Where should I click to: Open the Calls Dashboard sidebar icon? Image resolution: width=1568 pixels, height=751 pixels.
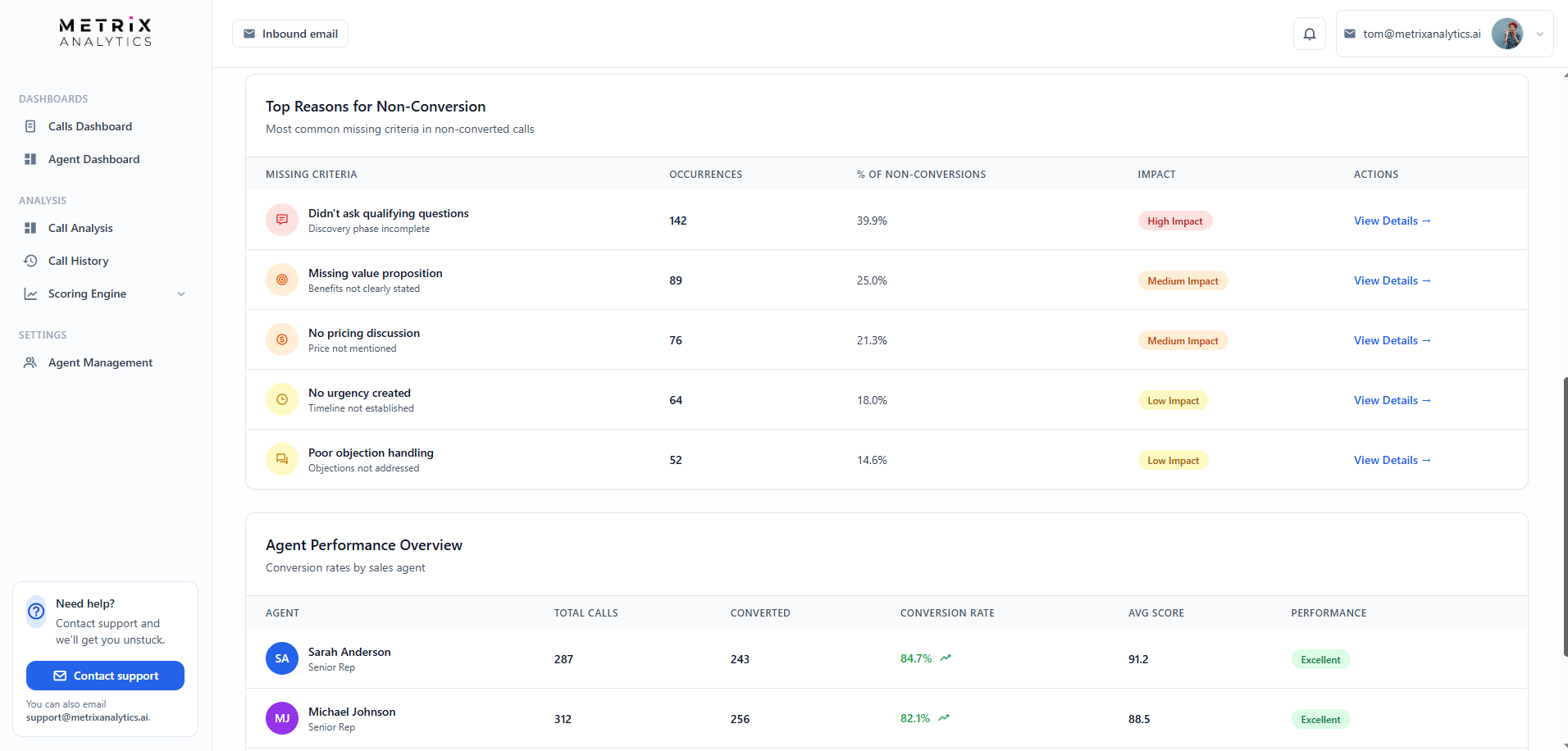coord(30,126)
